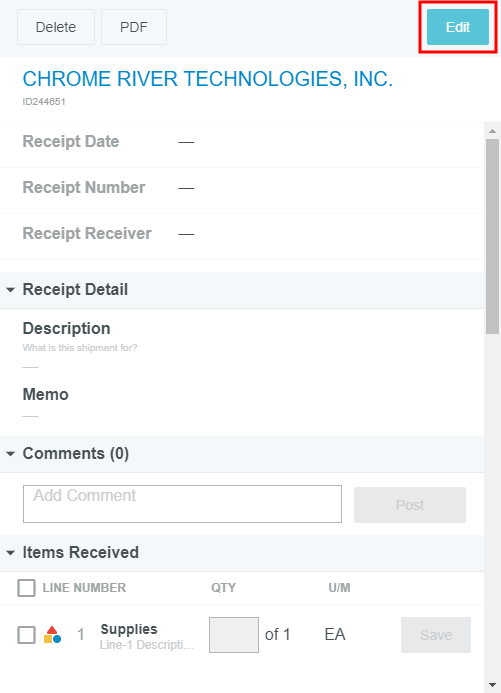Click the colorful shapes icon beside Supplies

52,635
